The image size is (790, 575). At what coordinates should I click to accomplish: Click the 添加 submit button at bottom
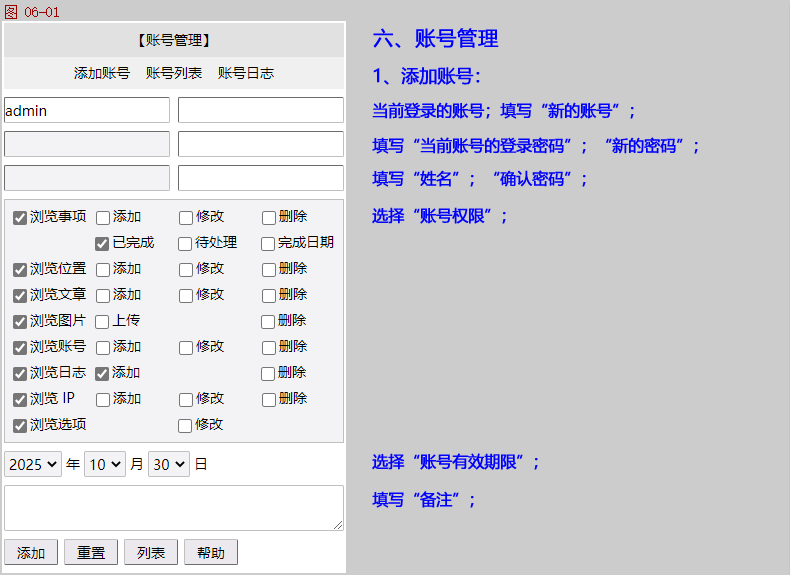point(31,553)
